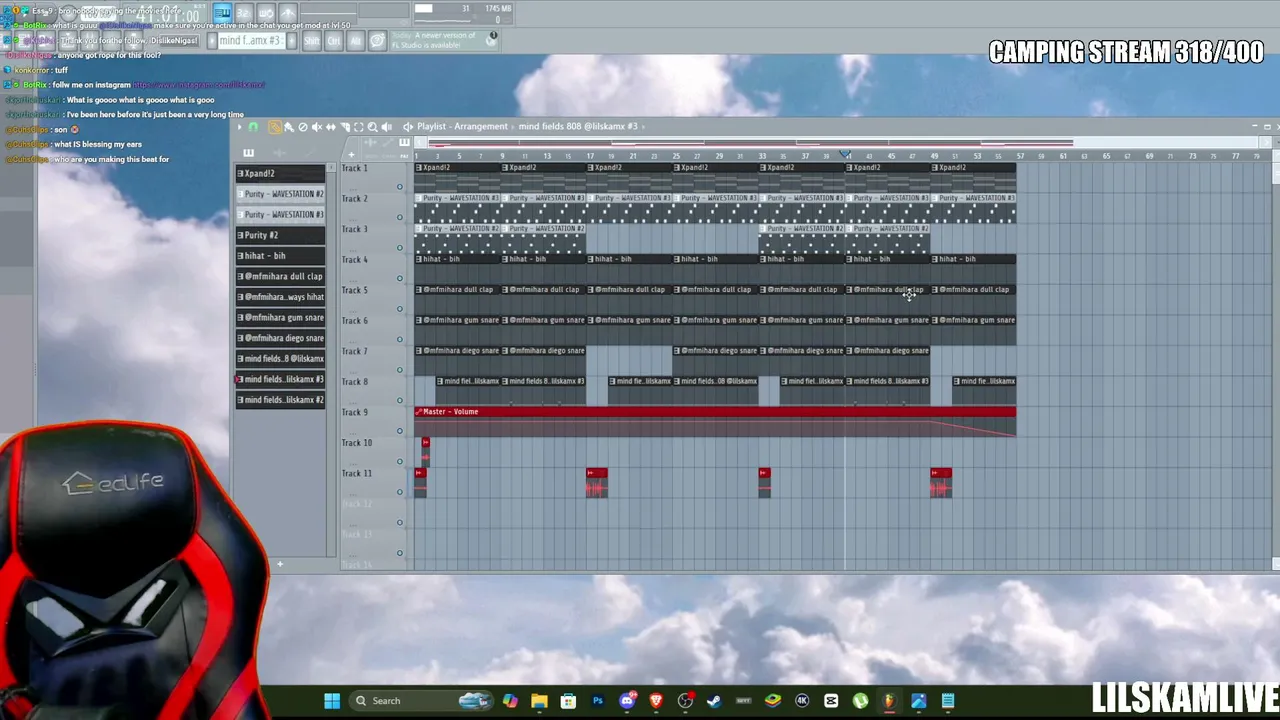The width and height of the screenshot is (1280, 720).
Task: Select 'Xpand!2' in the picker list
Action: click(280, 174)
